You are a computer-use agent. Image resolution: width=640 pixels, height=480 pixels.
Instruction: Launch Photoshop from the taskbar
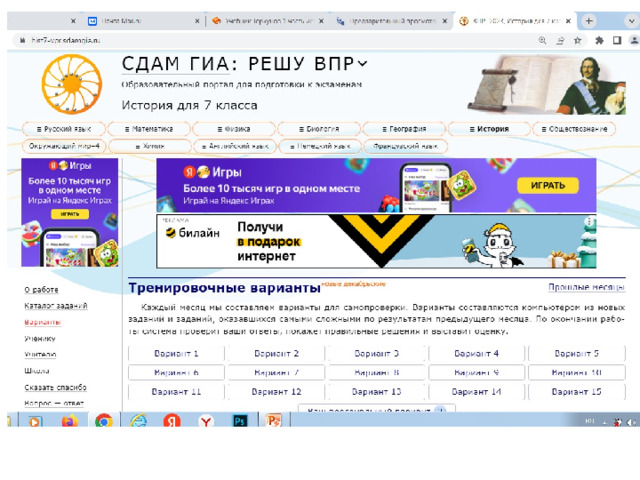(240, 420)
